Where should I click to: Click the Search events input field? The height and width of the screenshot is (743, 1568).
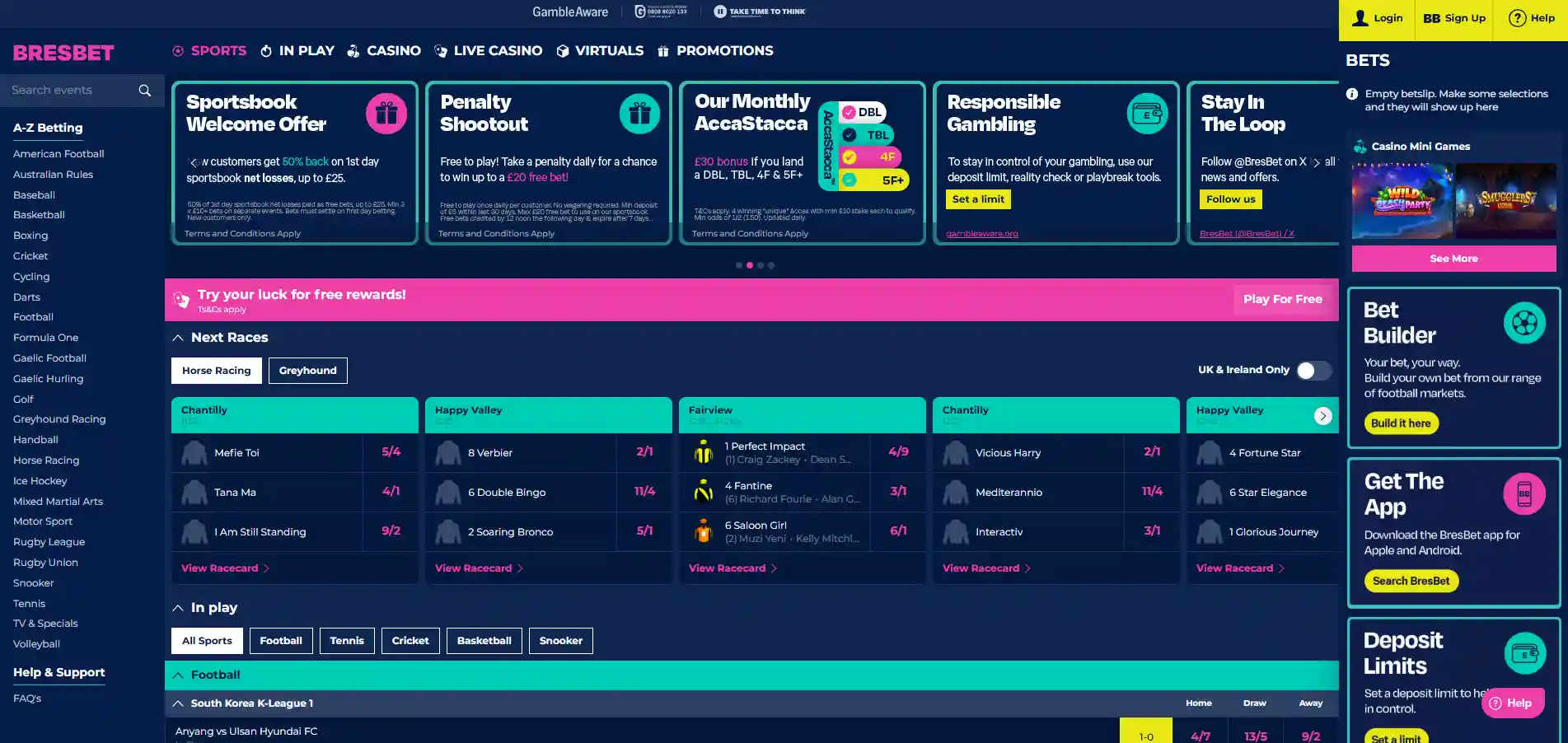(x=71, y=91)
